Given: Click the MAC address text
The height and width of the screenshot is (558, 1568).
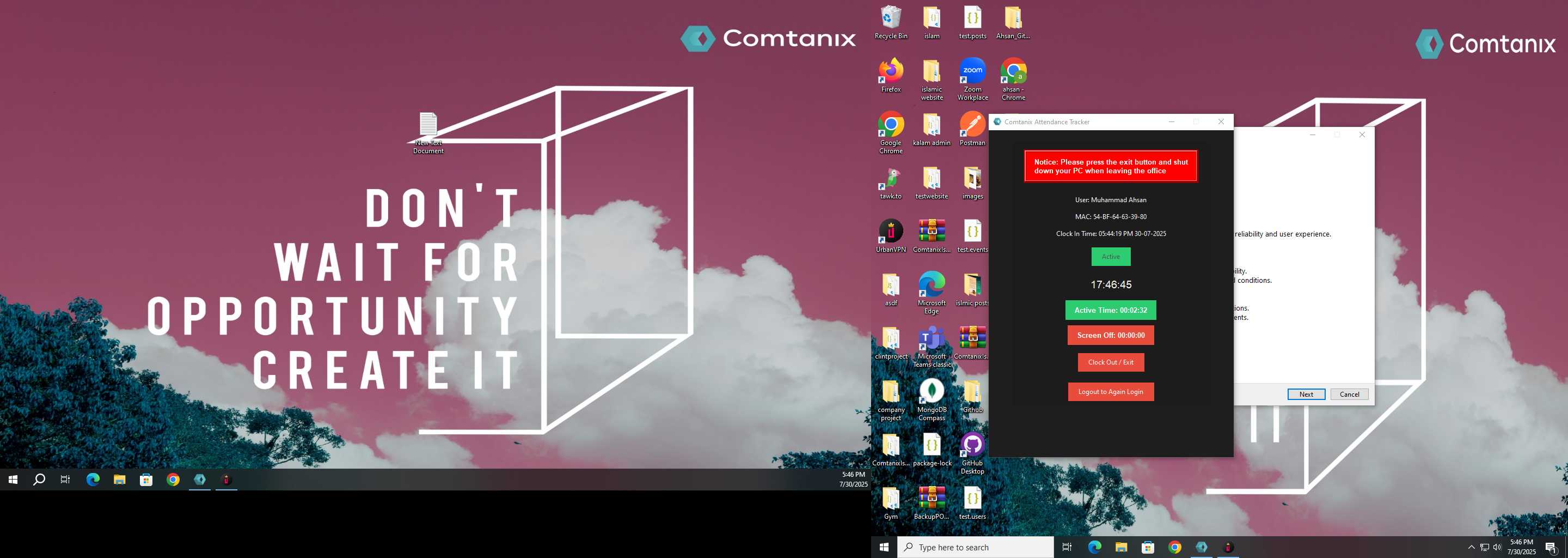Looking at the screenshot, I should click(1110, 217).
